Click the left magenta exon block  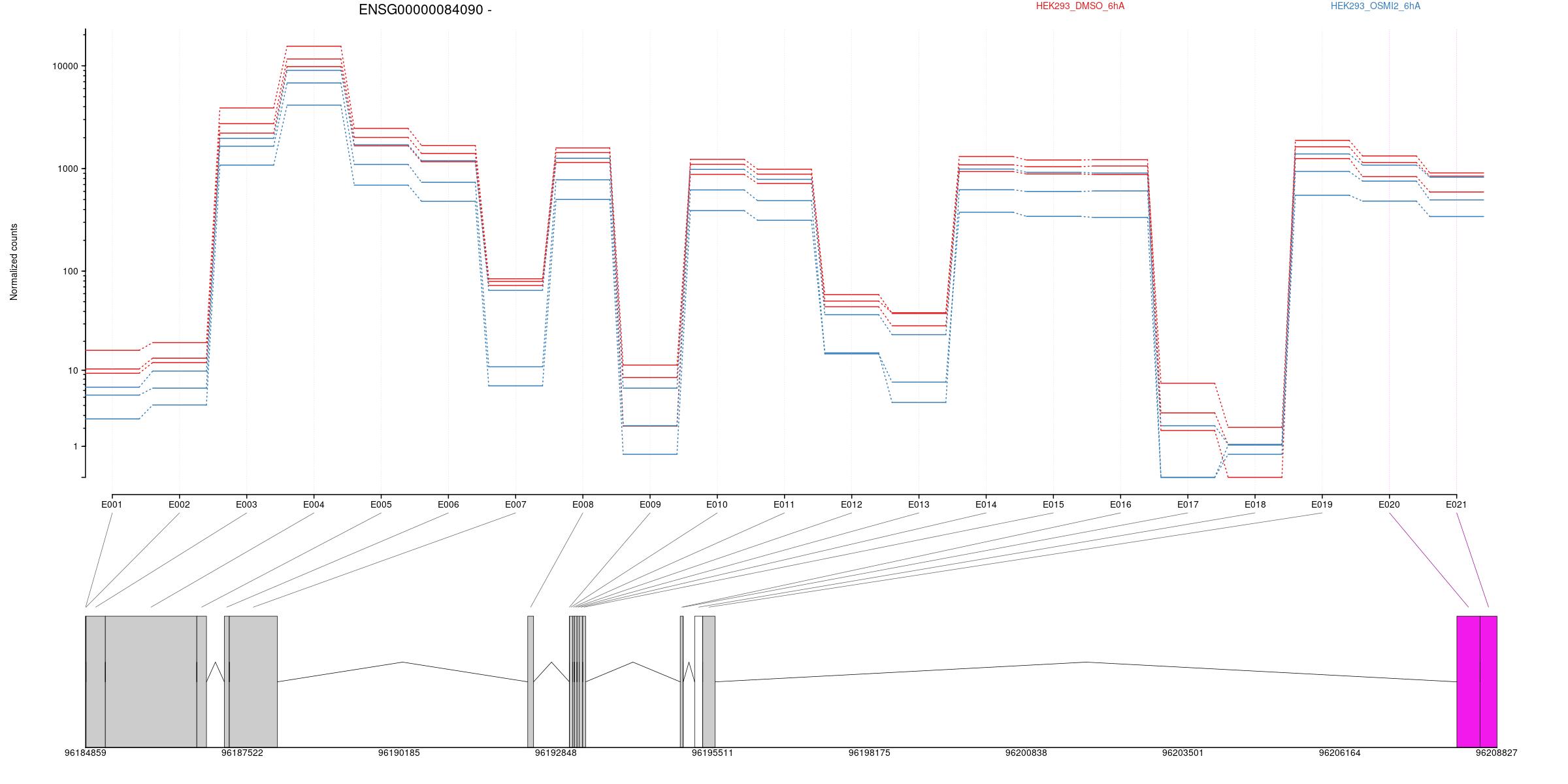coord(1469,681)
